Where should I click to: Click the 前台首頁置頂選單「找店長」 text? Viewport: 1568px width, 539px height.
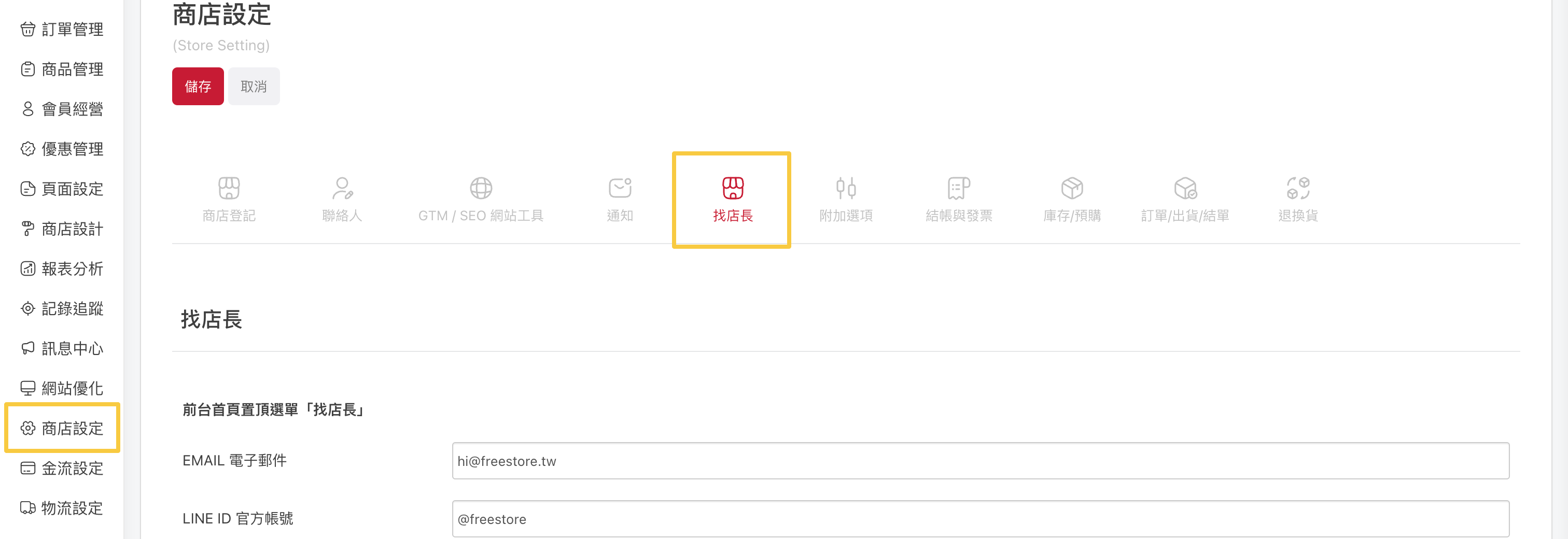pyautogui.click(x=274, y=410)
